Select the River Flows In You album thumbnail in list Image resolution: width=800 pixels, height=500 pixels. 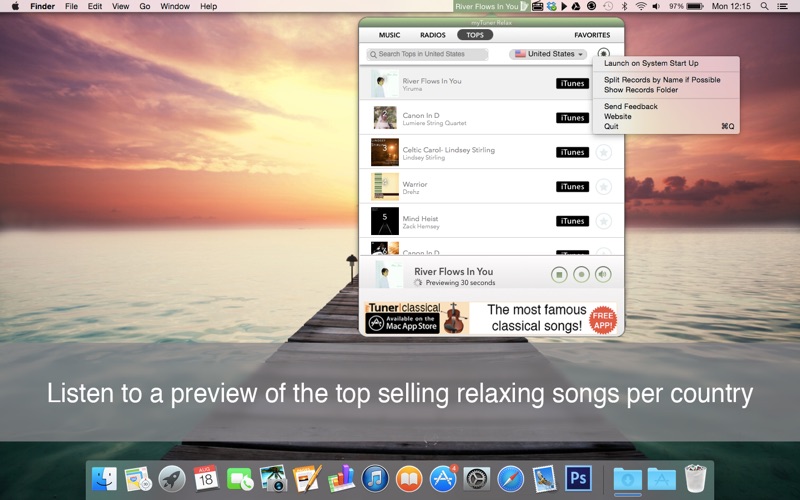[385, 84]
